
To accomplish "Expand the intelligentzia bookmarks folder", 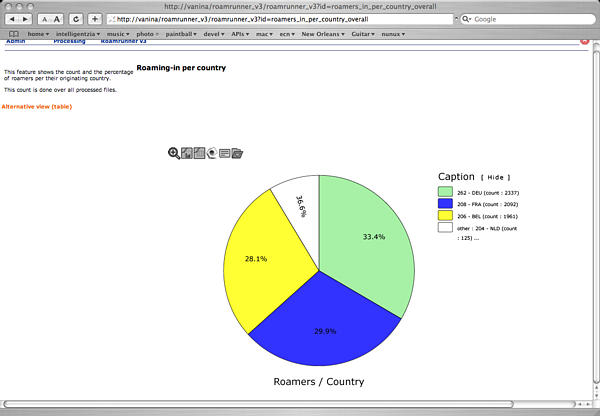I will [x=78, y=34].
